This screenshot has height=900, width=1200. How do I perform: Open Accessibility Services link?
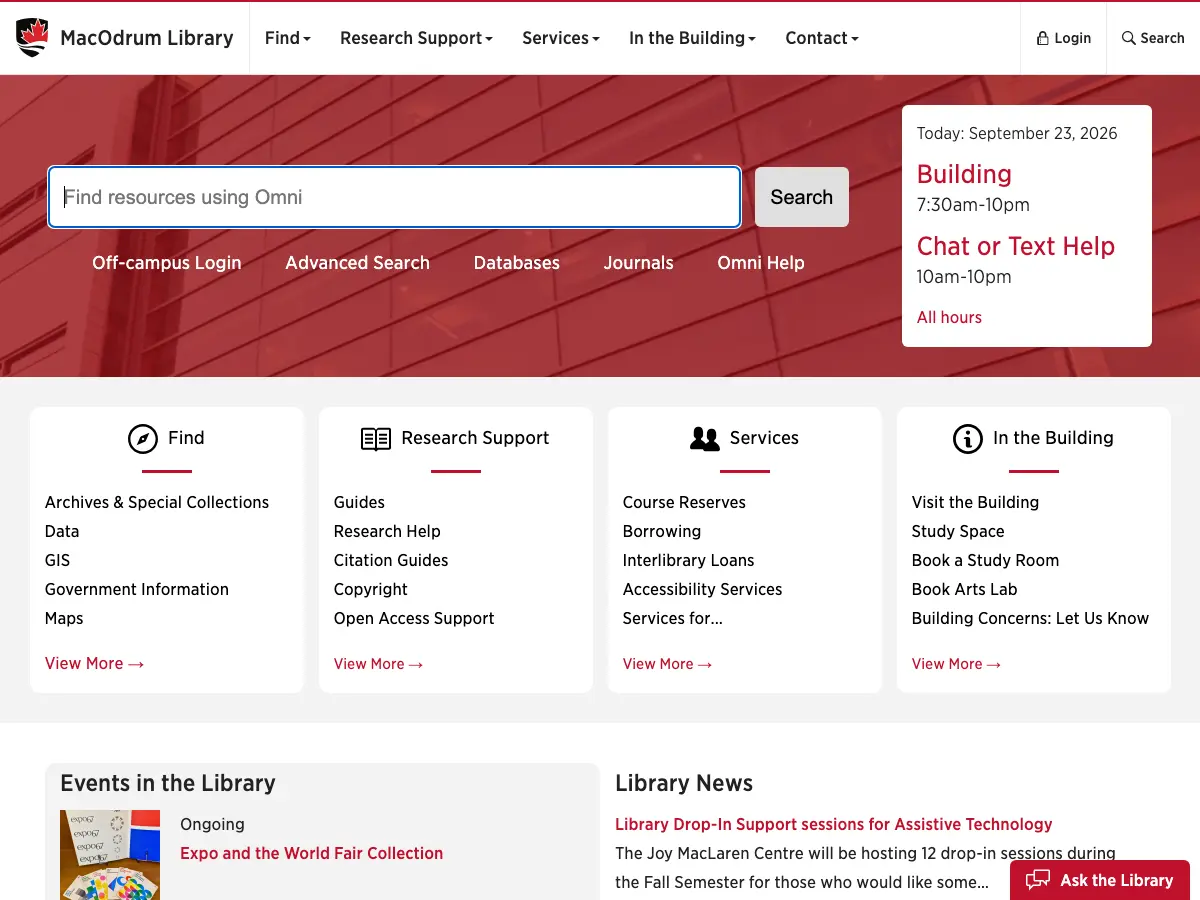click(x=703, y=589)
